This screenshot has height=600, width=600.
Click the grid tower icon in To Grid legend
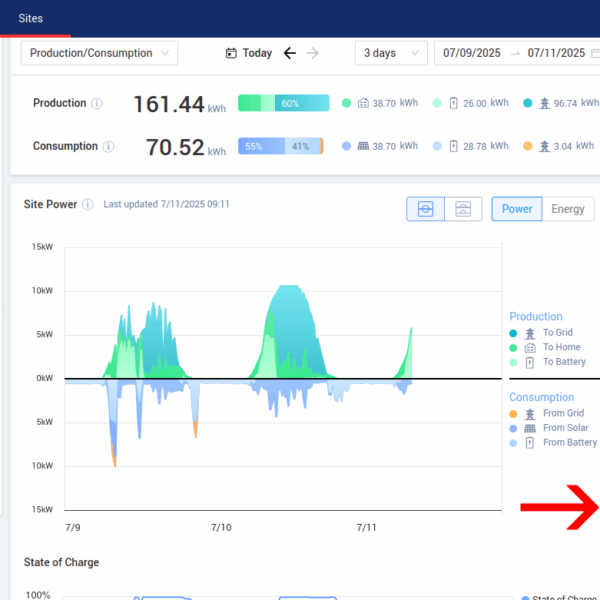[x=530, y=333]
